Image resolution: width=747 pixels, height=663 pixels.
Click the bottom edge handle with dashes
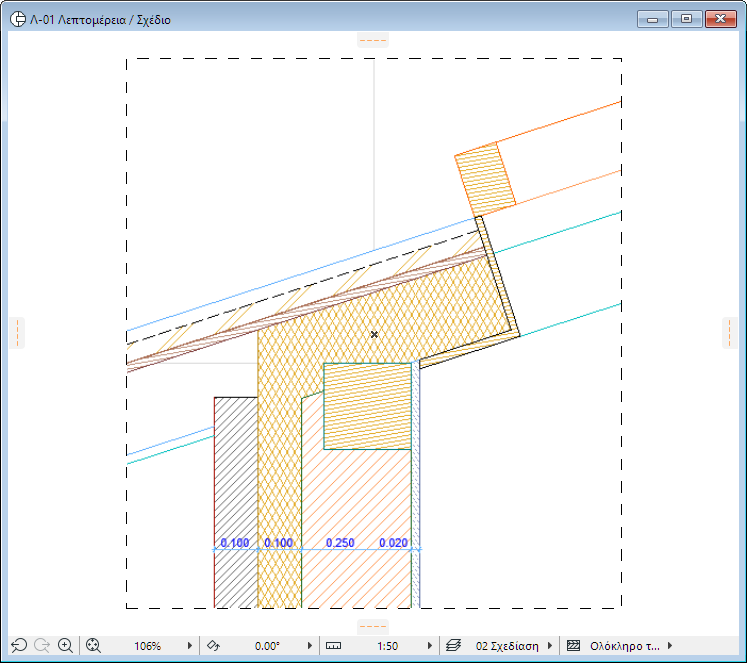(373, 627)
